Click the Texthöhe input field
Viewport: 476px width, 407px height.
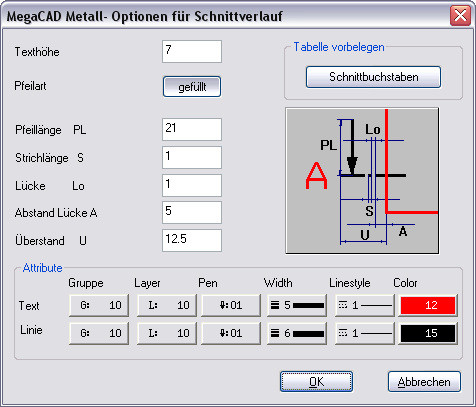click(192, 52)
